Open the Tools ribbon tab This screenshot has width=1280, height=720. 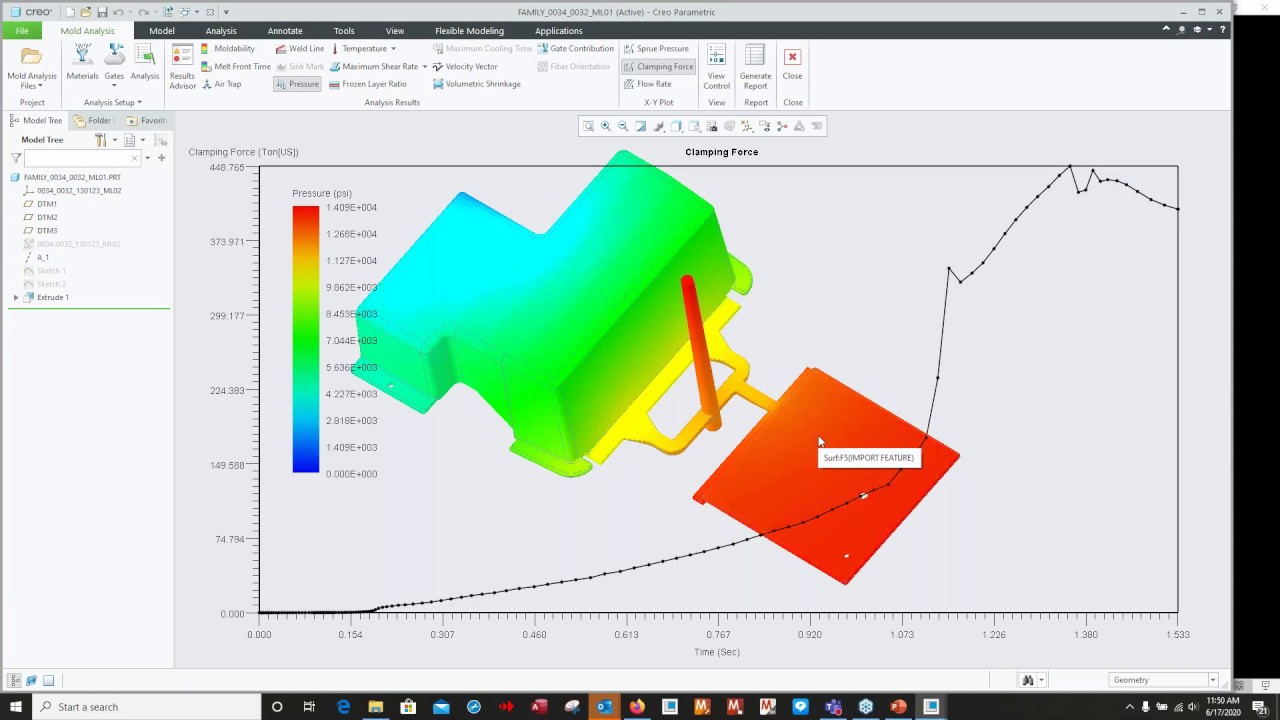coord(344,31)
